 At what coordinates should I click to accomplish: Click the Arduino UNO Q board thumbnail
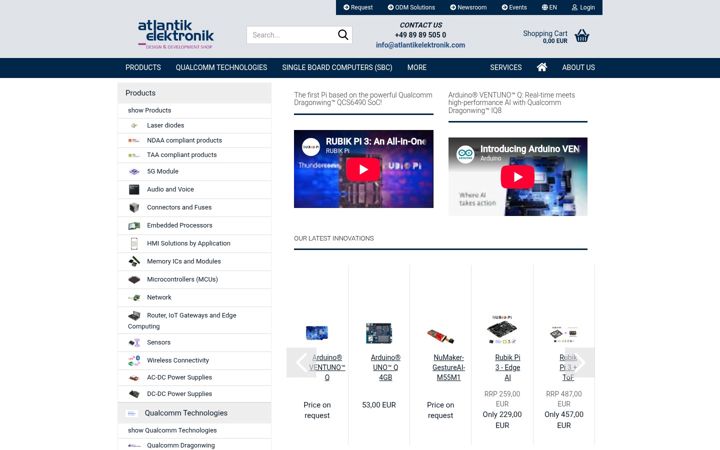(379, 333)
